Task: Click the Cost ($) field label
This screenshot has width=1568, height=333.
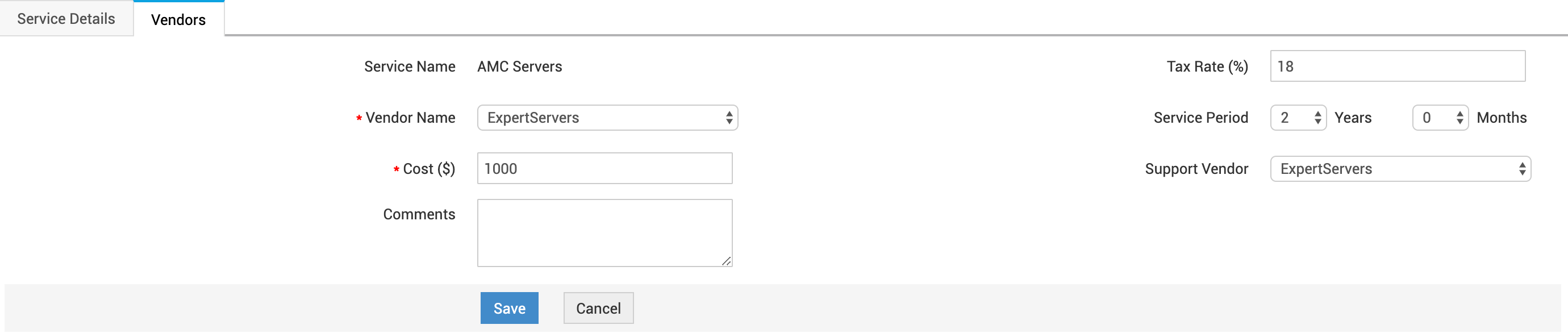Action: point(428,169)
